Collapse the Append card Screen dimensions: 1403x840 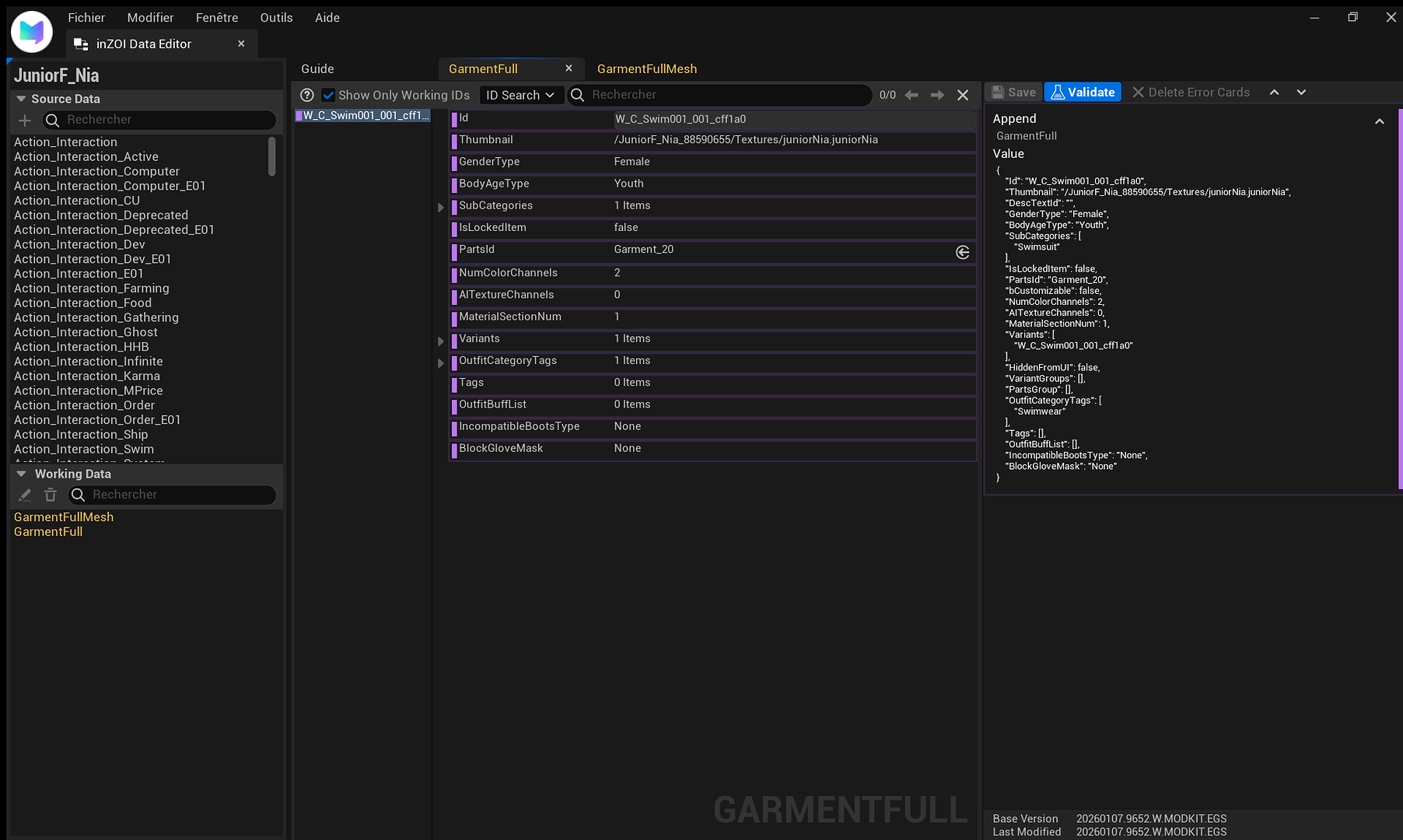tap(1380, 121)
